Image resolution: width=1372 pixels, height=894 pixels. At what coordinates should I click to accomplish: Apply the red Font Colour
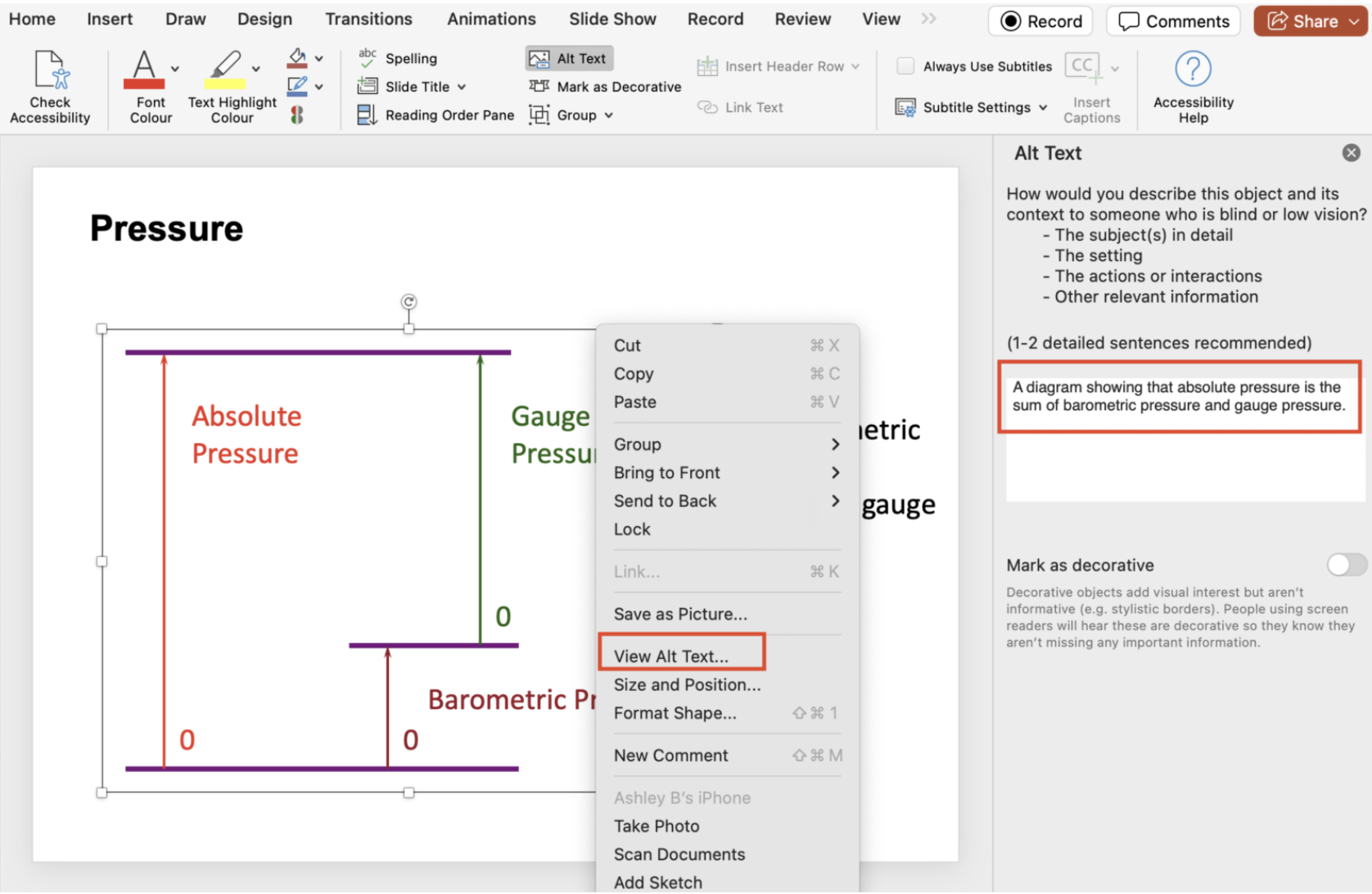click(x=144, y=69)
